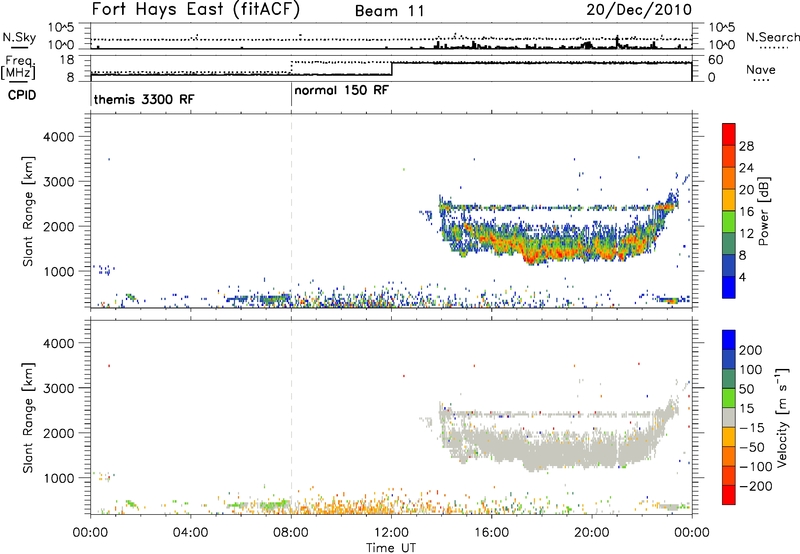
Task: Click the 16:00 time axis tick label
Action: pos(491,533)
